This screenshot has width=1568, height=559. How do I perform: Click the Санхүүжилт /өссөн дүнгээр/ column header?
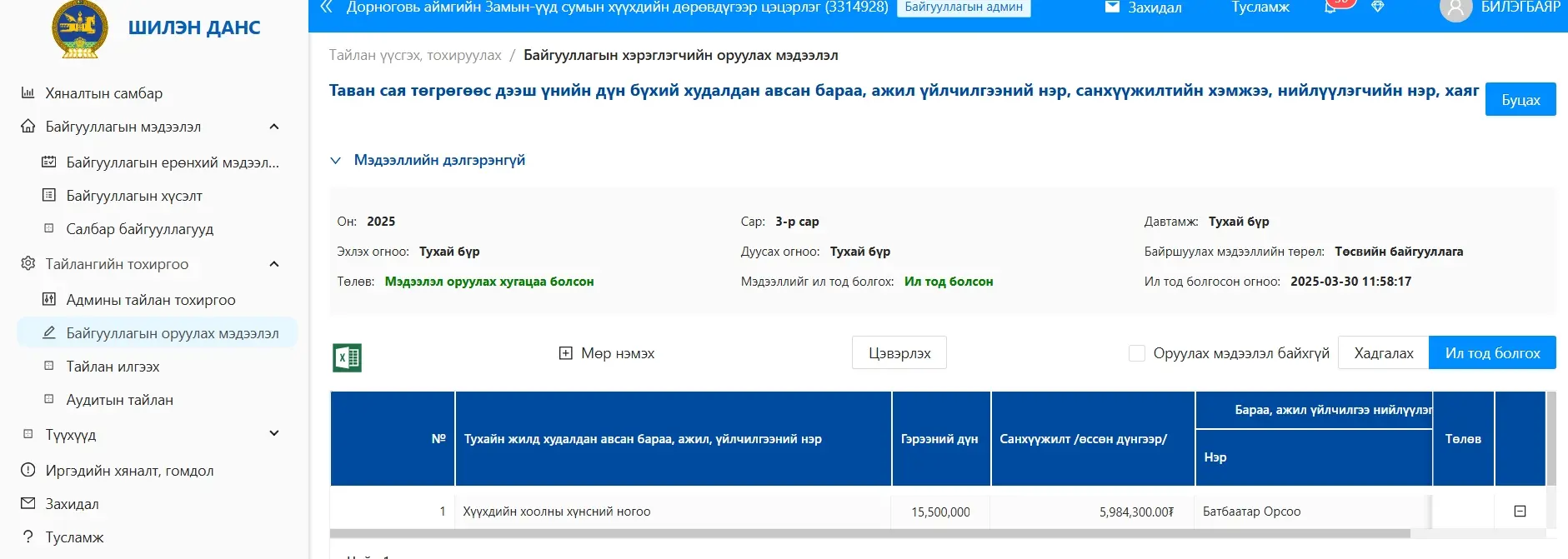coord(1093,439)
